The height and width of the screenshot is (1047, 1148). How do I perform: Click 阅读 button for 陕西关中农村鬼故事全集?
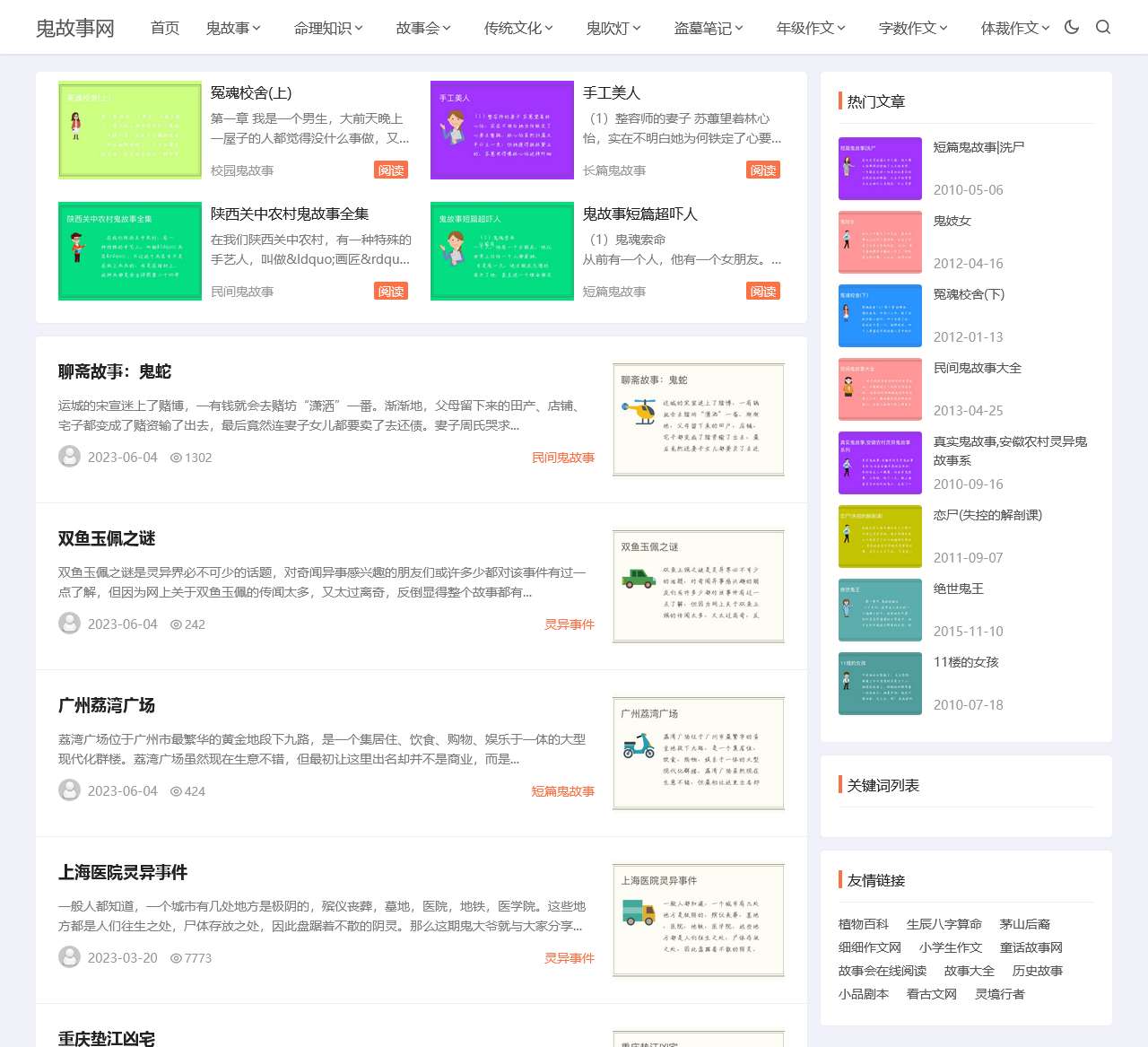coord(391,291)
